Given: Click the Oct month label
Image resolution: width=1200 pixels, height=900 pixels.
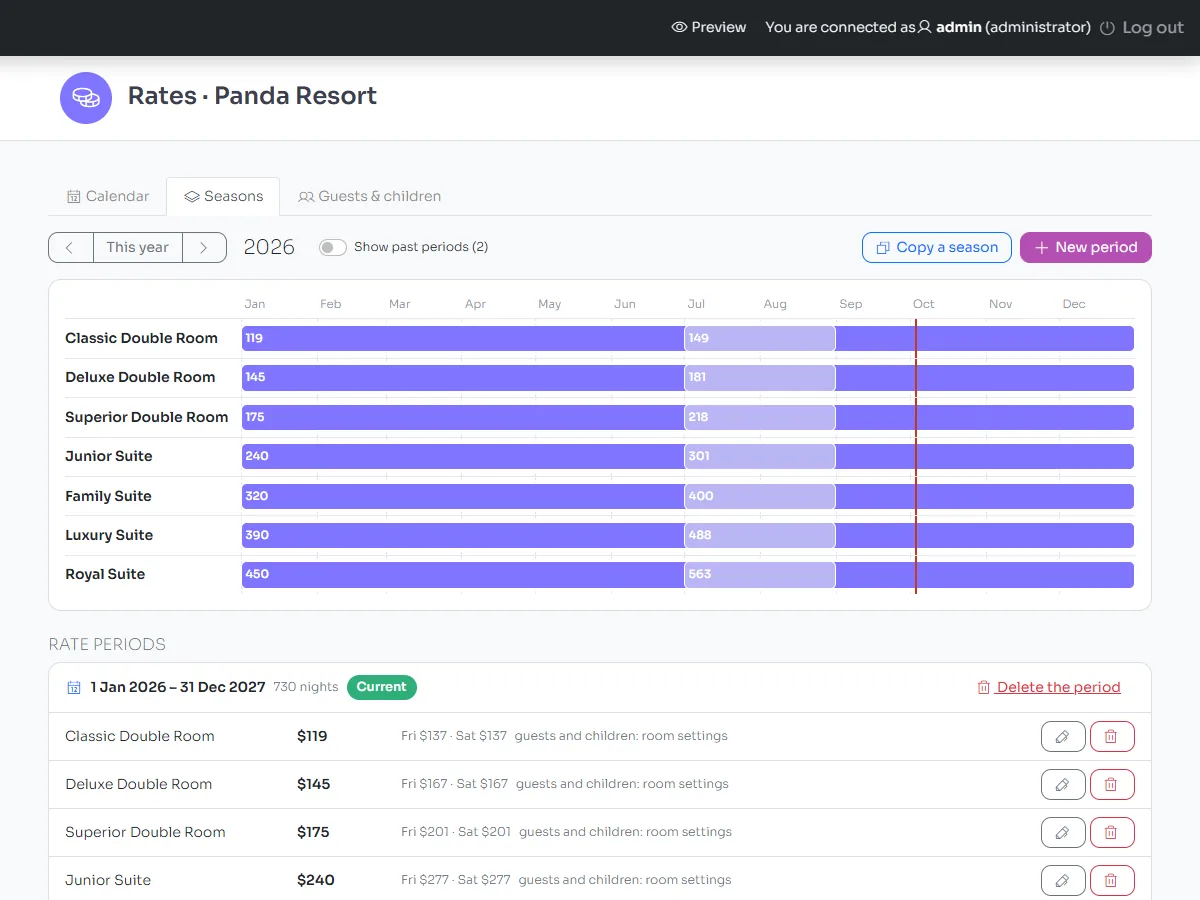Looking at the screenshot, I should (x=924, y=304).
